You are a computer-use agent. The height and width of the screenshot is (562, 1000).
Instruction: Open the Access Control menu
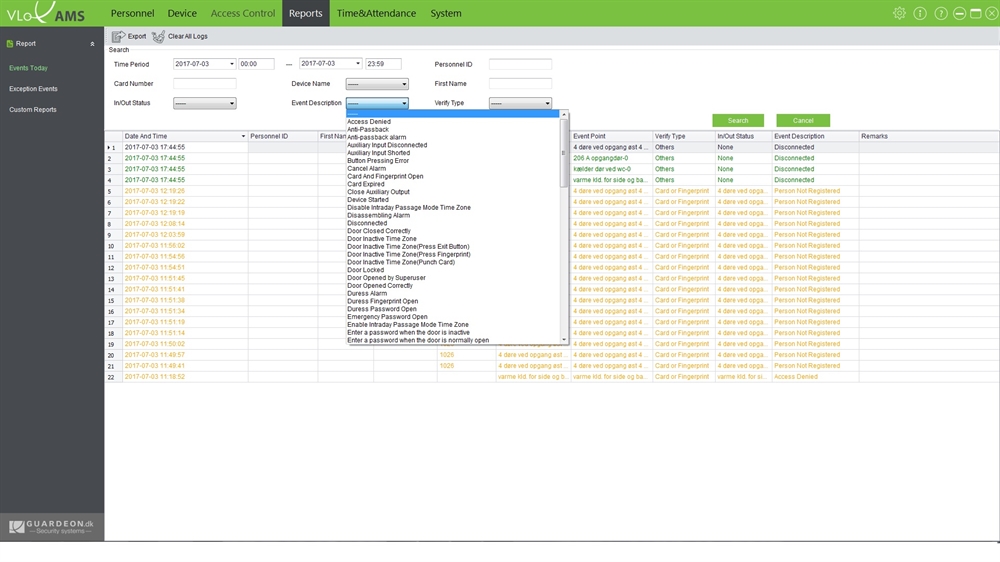[242, 13]
